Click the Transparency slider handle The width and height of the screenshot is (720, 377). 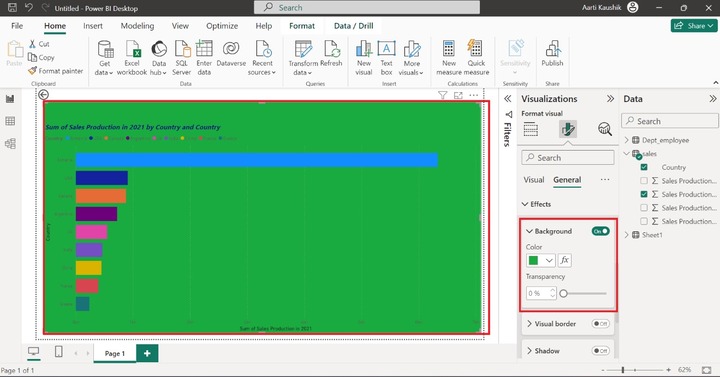coord(563,293)
